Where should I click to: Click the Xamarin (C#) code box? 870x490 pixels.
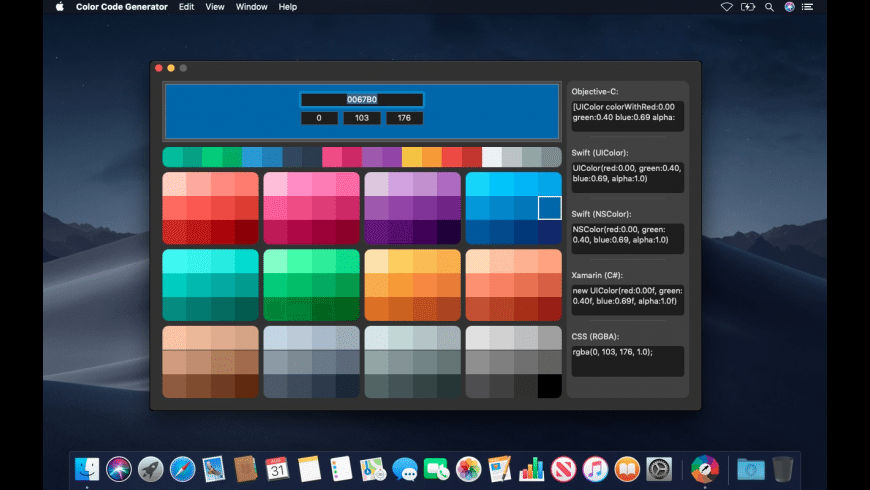click(628, 300)
